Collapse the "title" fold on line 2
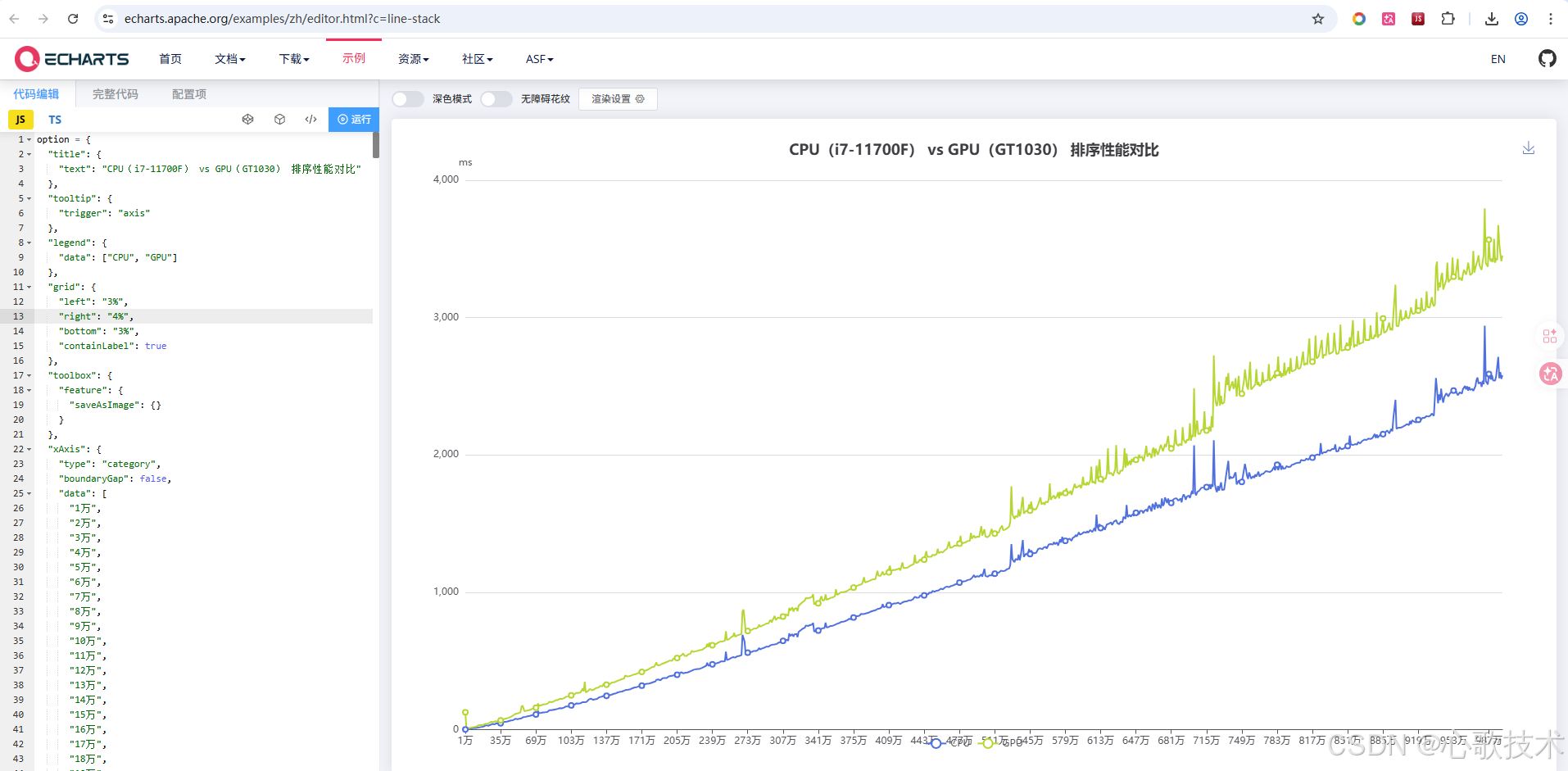 point(29,154)
